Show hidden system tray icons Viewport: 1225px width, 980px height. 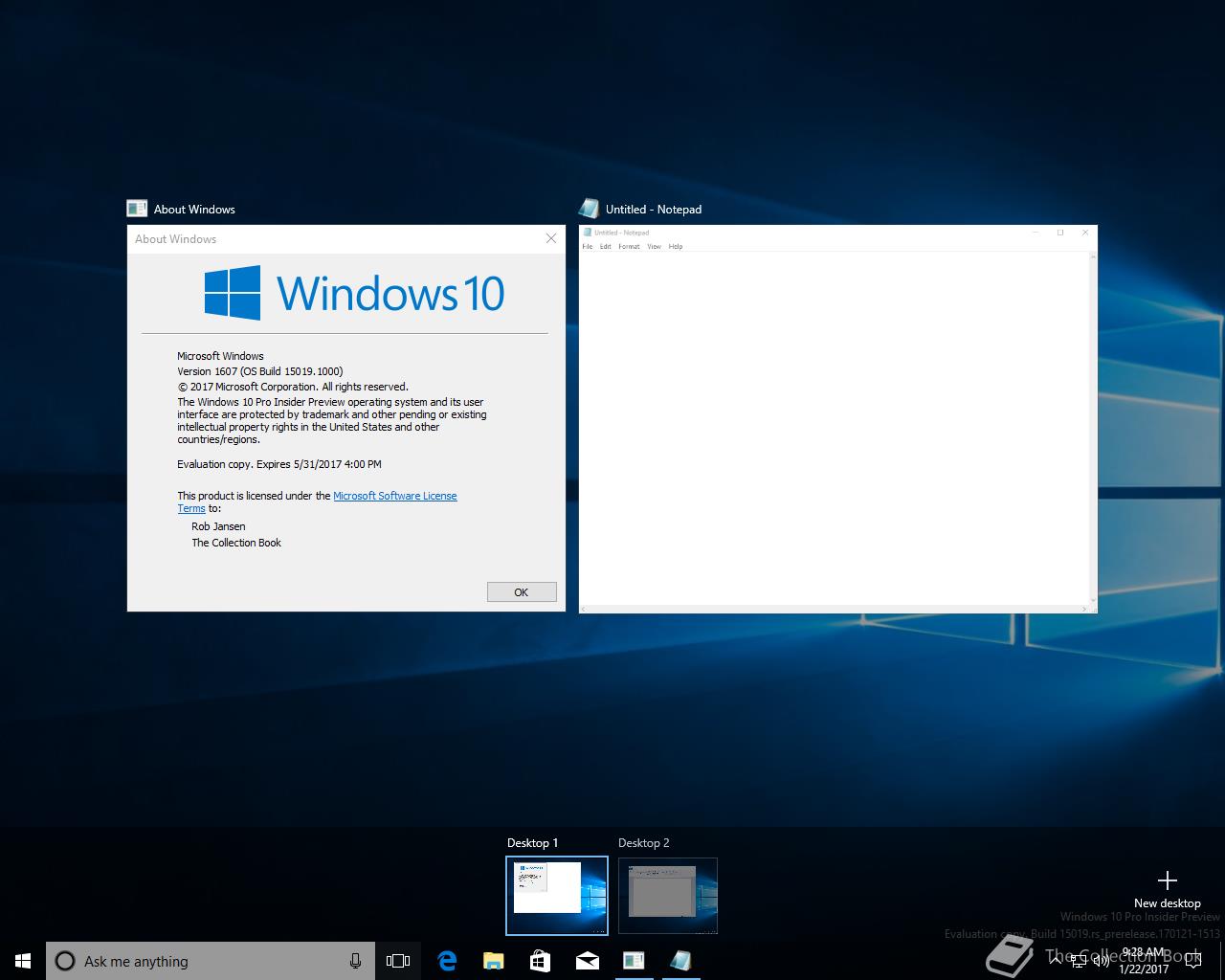(1056, 961)
